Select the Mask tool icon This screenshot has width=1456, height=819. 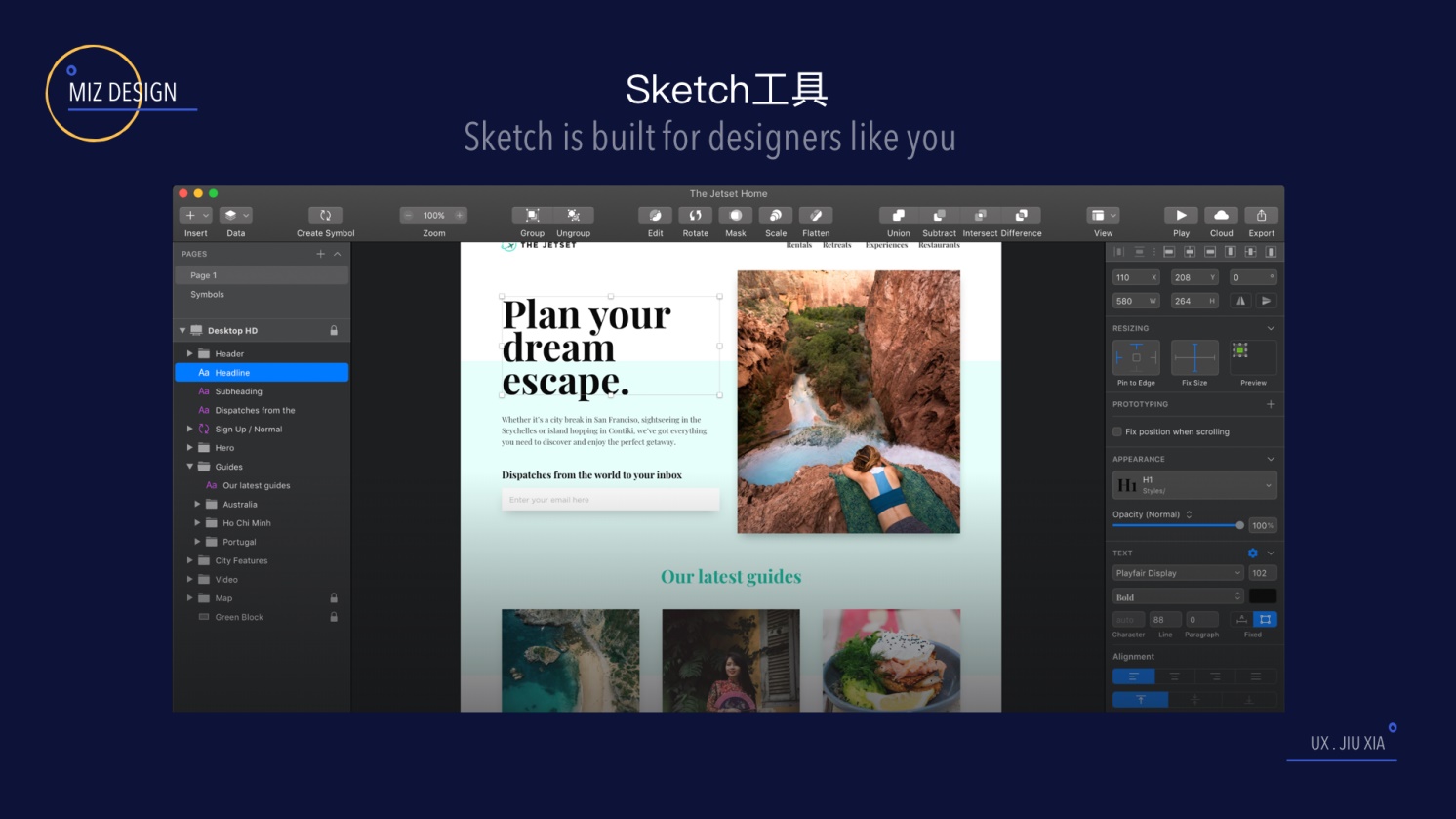pos(735,216)
